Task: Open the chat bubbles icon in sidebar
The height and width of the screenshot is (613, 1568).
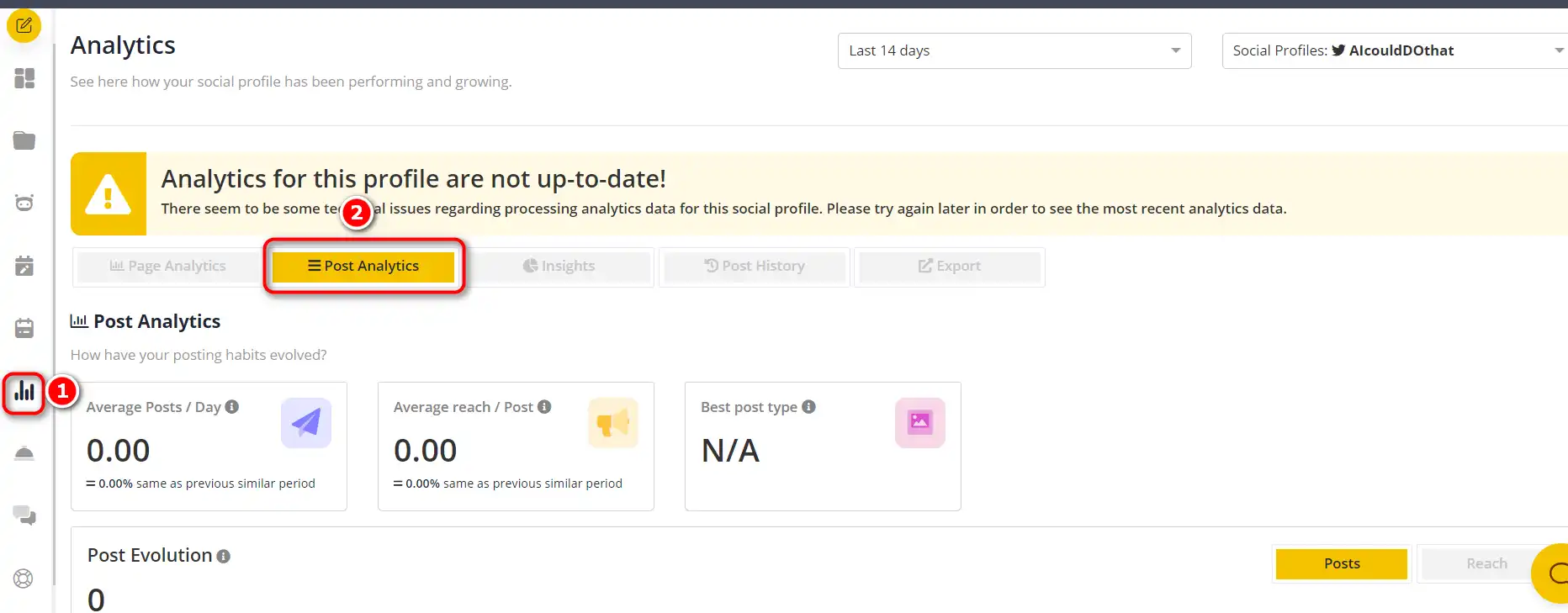Action: point(24,515)
